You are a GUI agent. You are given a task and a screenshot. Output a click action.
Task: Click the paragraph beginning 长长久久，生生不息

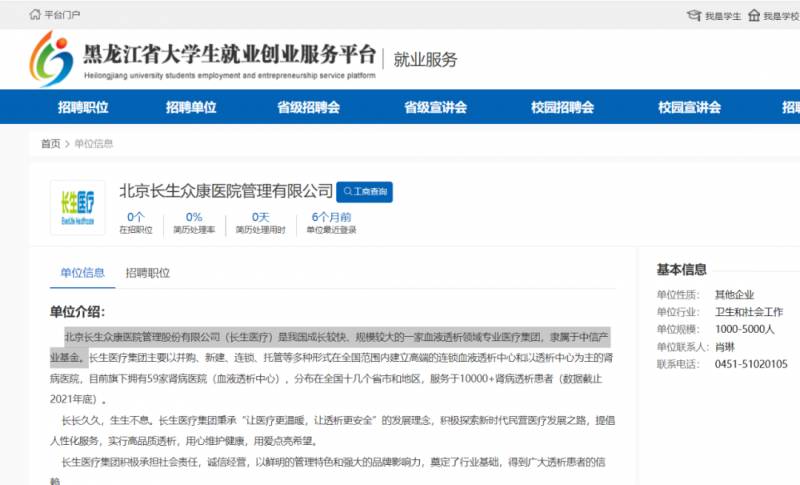332,430
